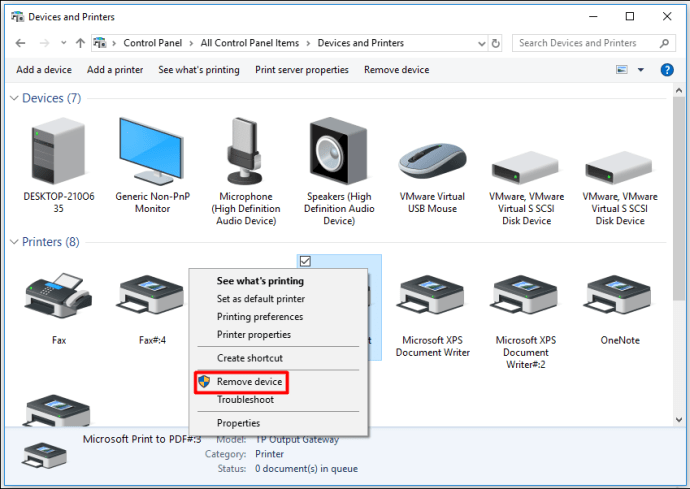Select the Microsoft XPS Document Writer#:2 printer

click(525, 294)
